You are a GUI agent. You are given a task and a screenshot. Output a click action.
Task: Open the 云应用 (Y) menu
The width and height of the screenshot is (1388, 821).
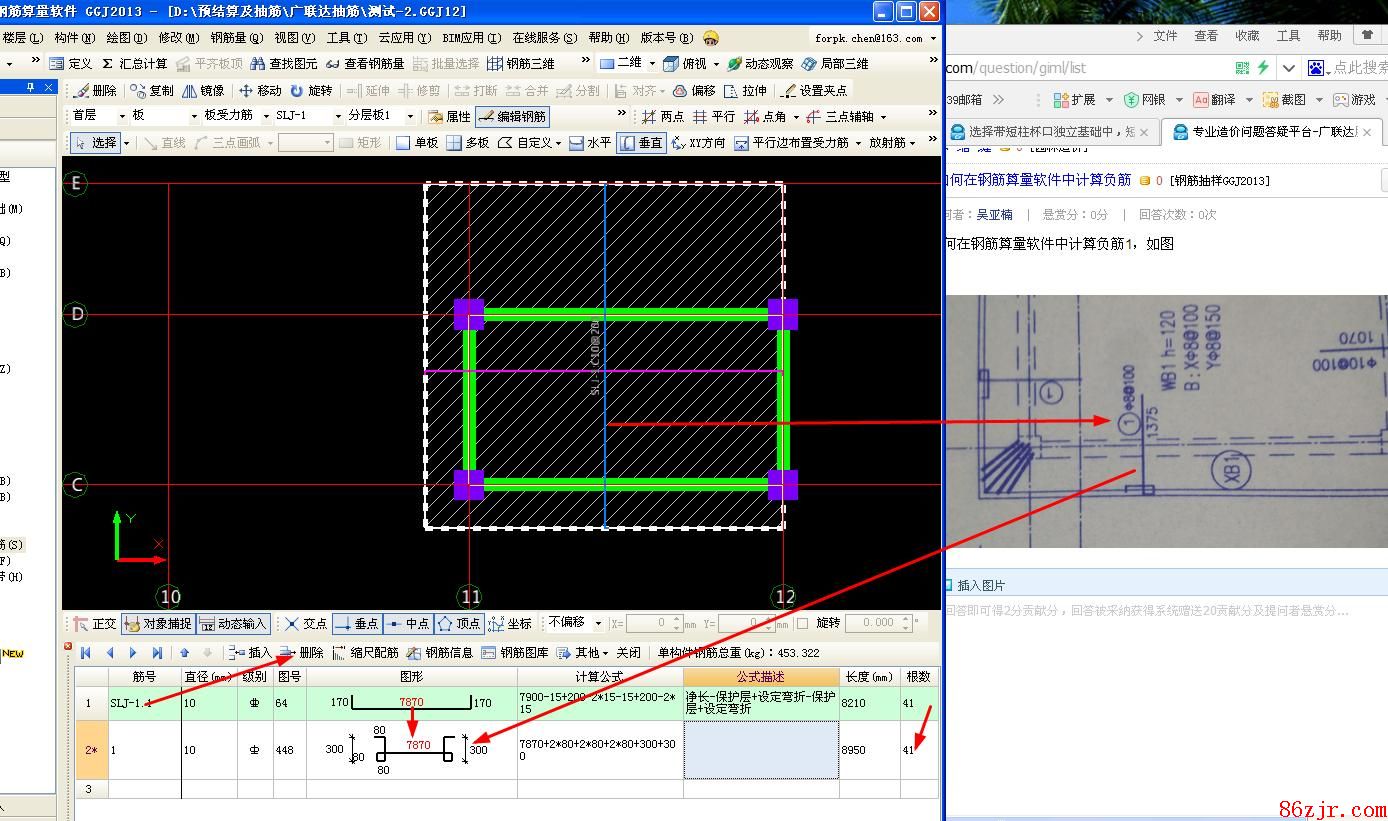click(x=404, y=38)
